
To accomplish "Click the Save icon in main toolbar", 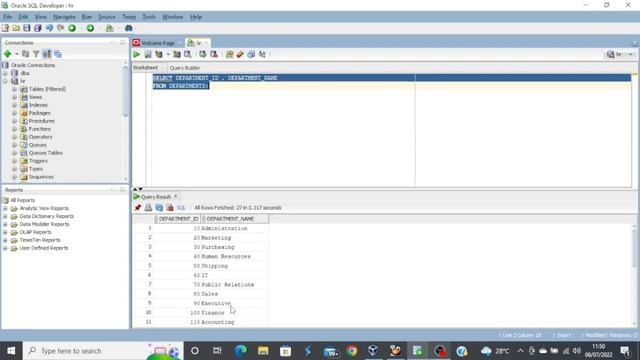I will tap(27, 28).
